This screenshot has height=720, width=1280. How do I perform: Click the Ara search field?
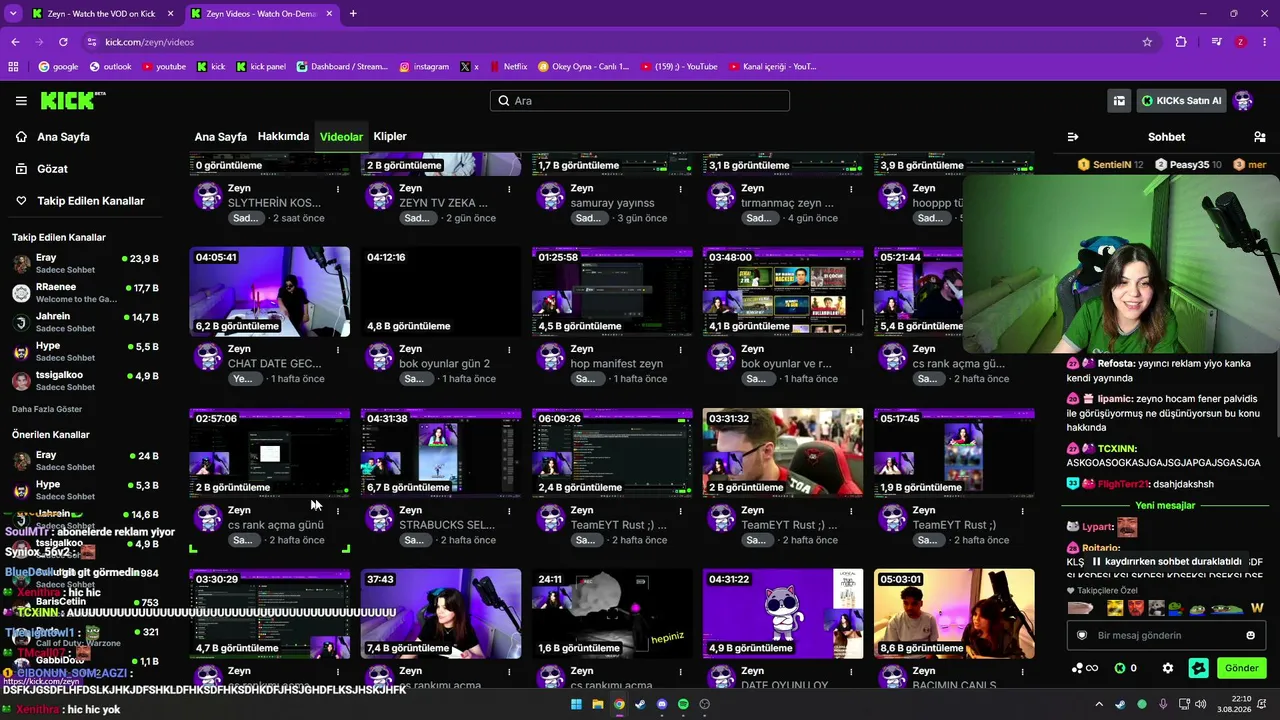(x=640, y=101)
